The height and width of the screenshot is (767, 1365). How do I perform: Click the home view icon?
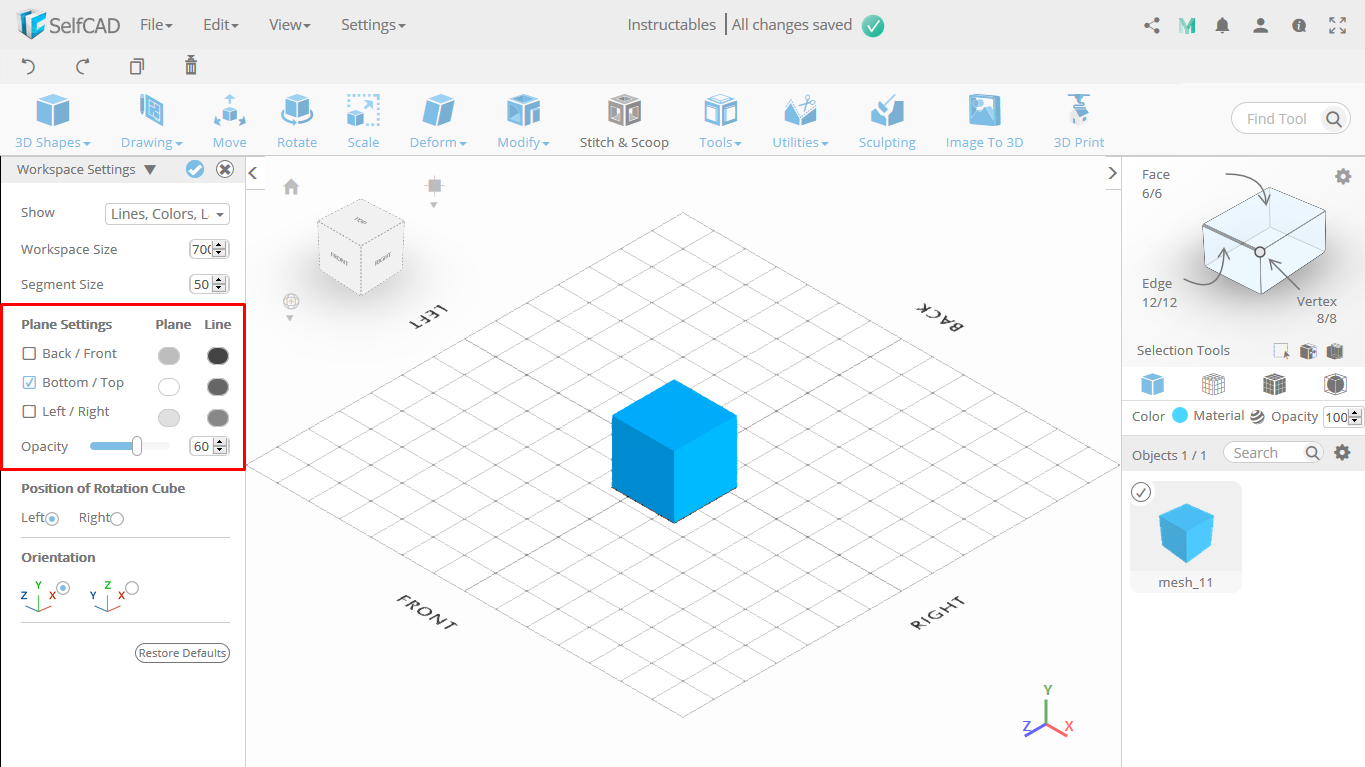(x=291, y=187)
